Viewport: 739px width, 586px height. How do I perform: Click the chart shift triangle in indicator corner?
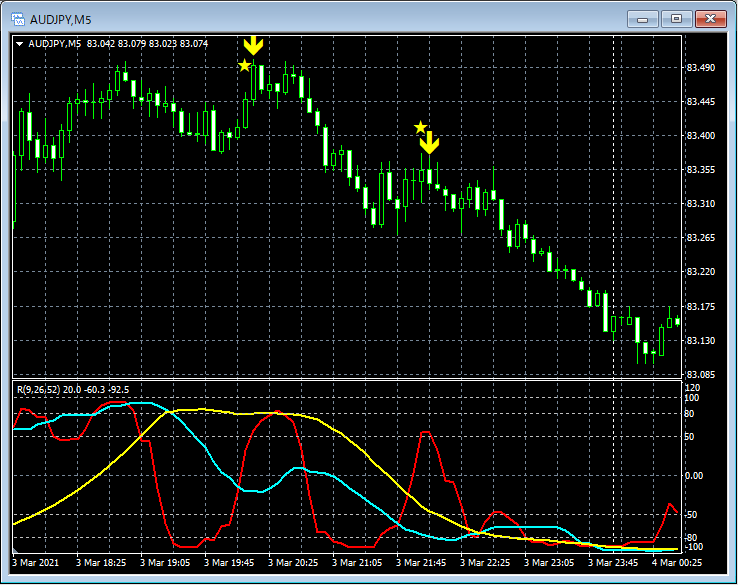coord(15,551)
